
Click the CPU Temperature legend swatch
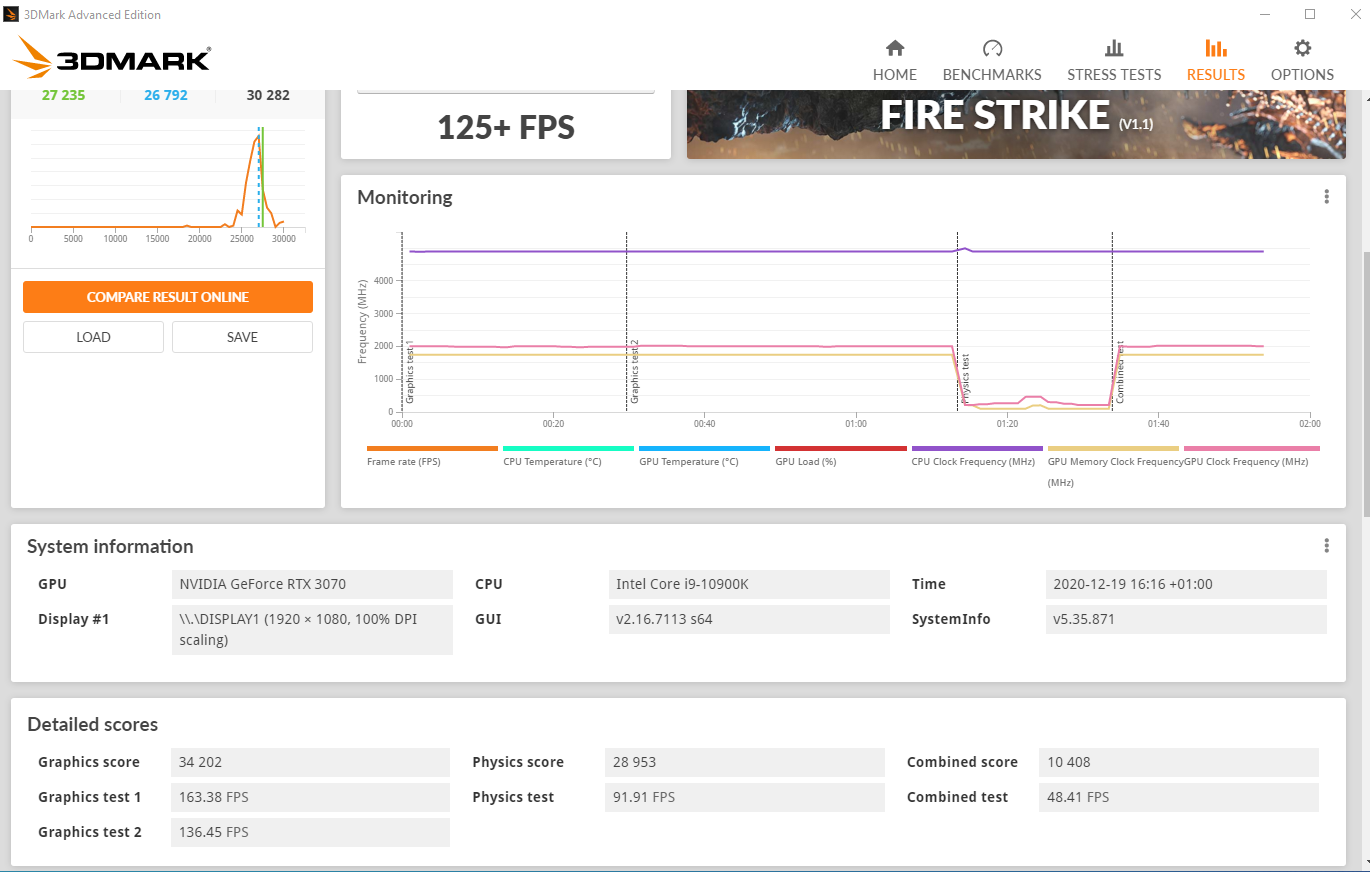pyautogui.click(x=568, y=449)
